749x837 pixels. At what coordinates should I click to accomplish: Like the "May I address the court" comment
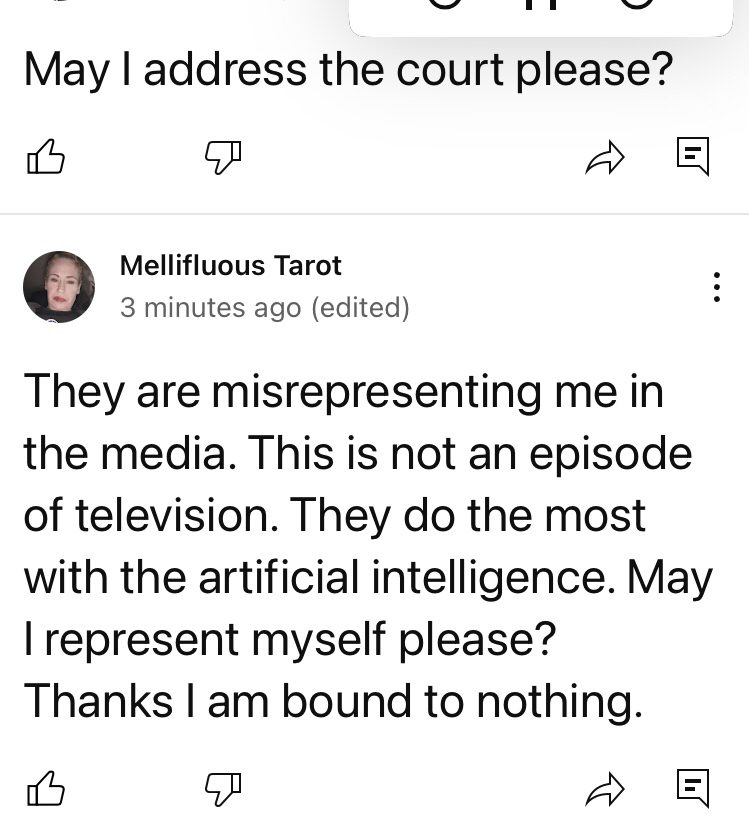[44, 156]
